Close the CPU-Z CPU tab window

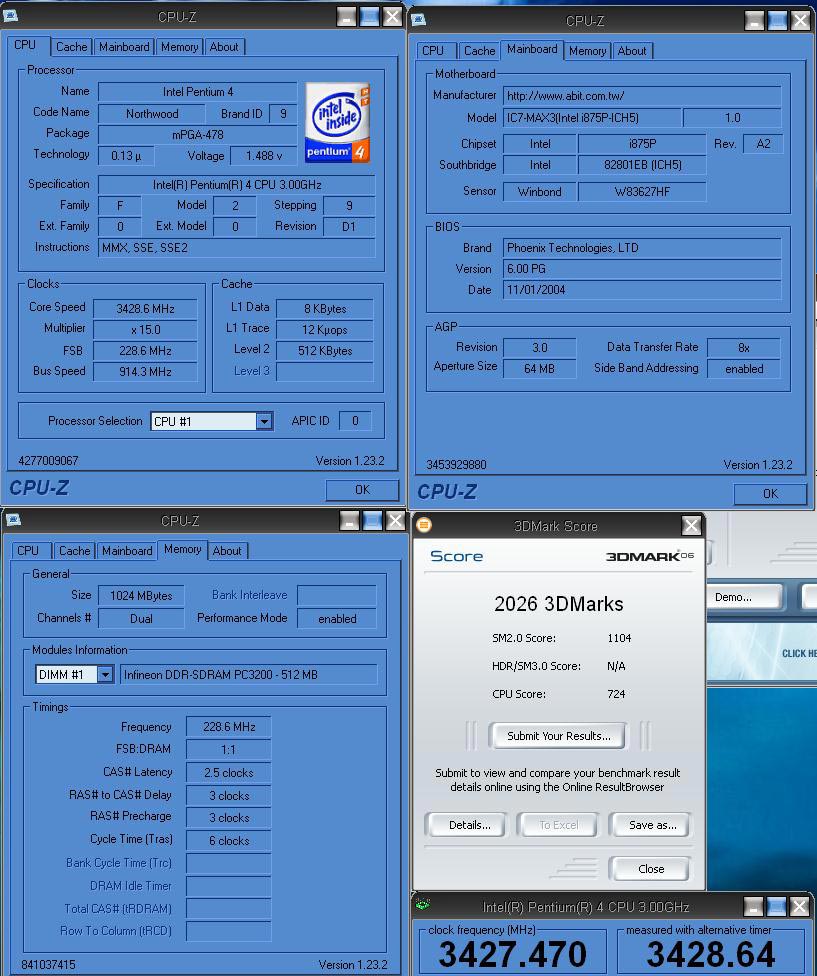click(x=392, y=17)
